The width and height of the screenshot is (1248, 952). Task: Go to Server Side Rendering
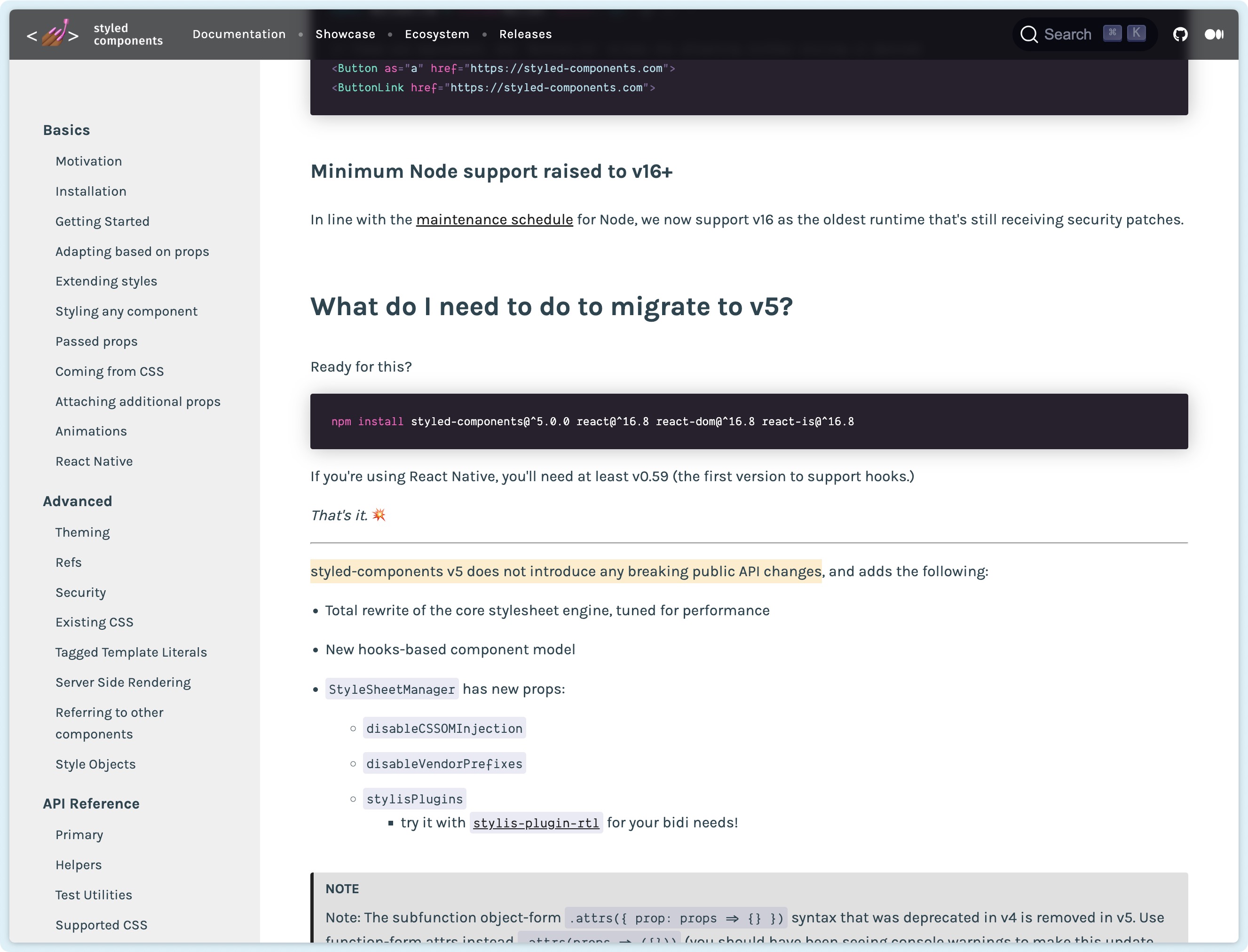coord(123,682)
